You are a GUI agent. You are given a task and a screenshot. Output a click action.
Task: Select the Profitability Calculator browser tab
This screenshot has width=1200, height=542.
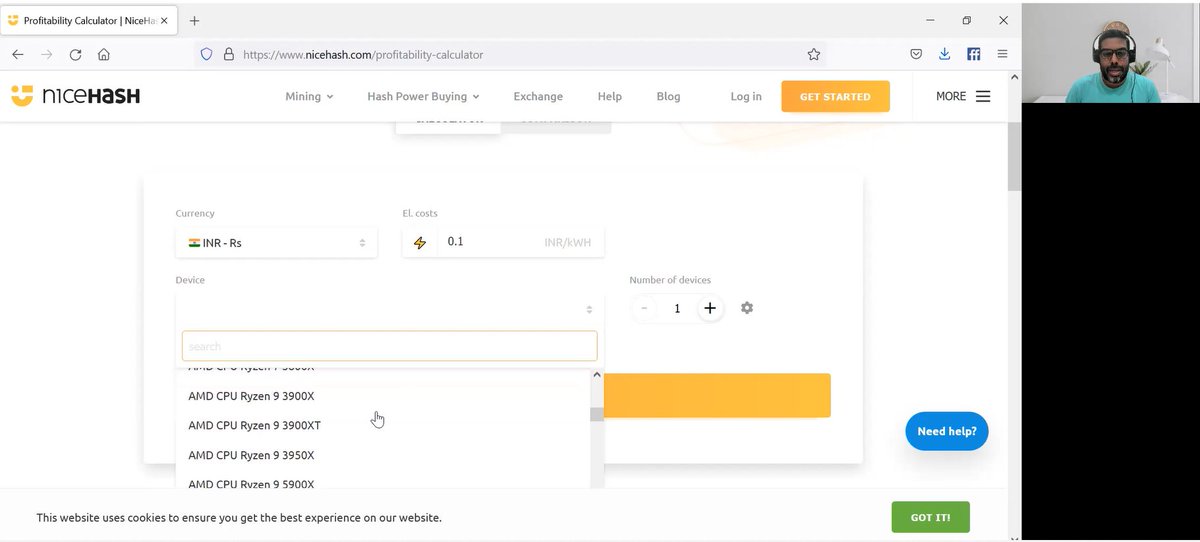[x=89, y=20]
